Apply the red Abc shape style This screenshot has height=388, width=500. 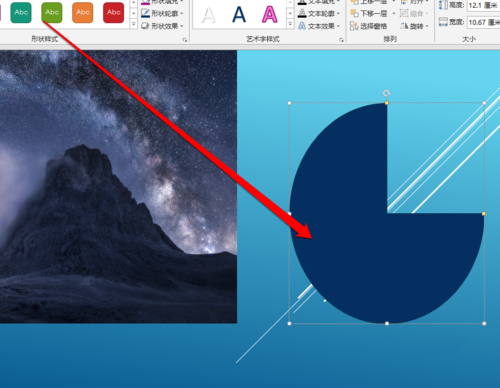(113, 12)
